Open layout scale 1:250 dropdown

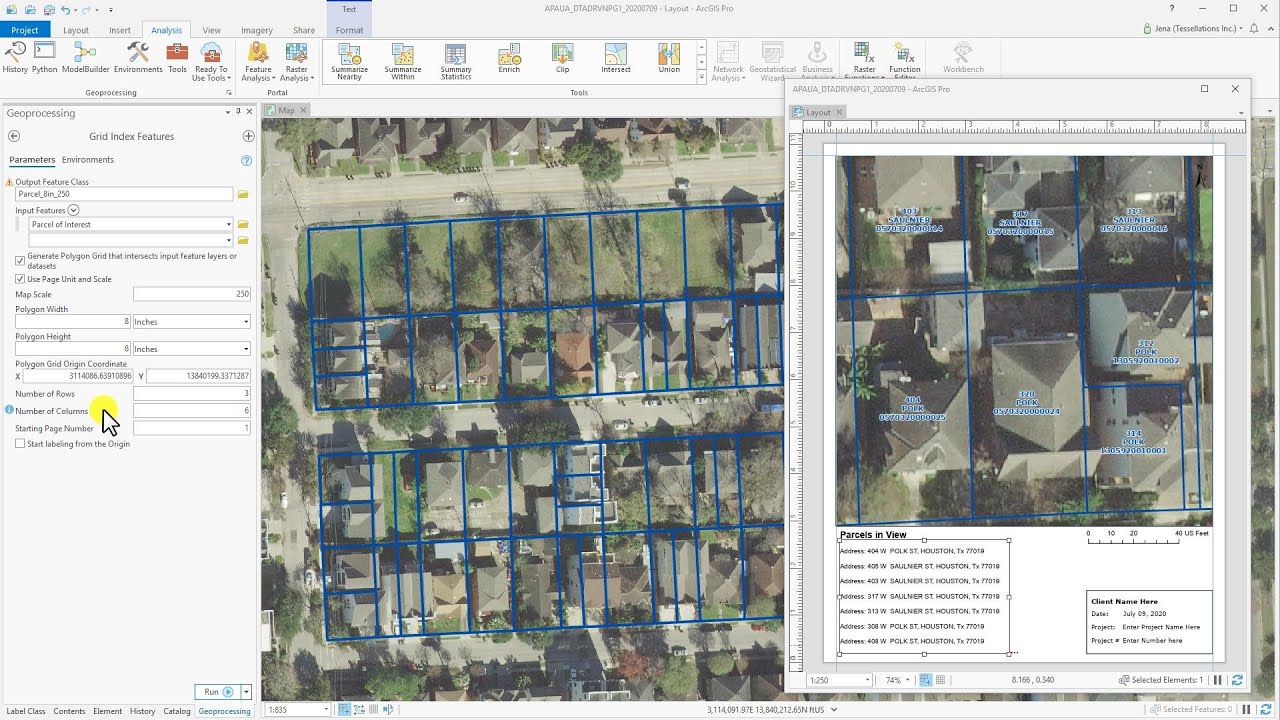tap(867, 680)
